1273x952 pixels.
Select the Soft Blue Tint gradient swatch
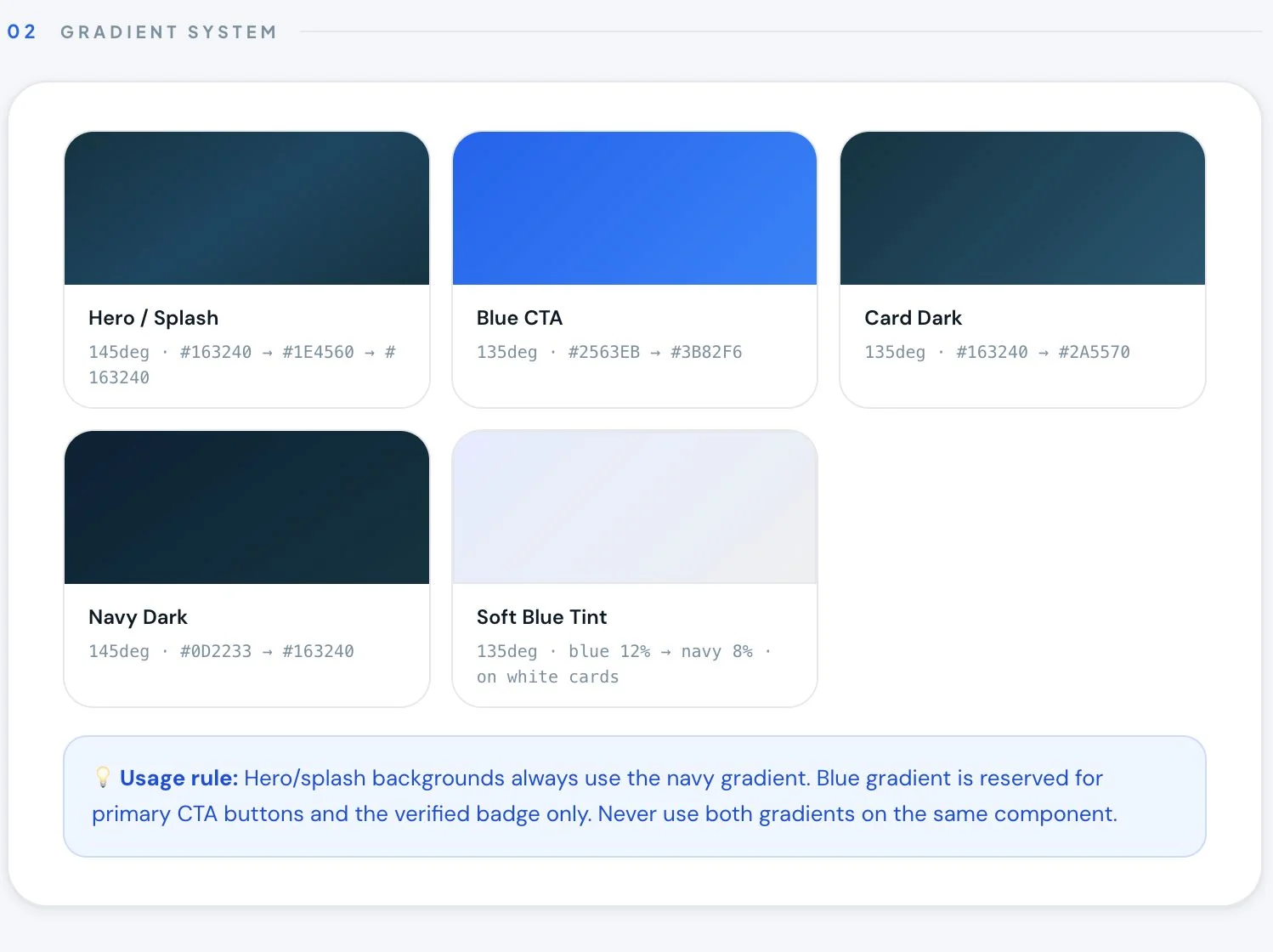point(635,507)
